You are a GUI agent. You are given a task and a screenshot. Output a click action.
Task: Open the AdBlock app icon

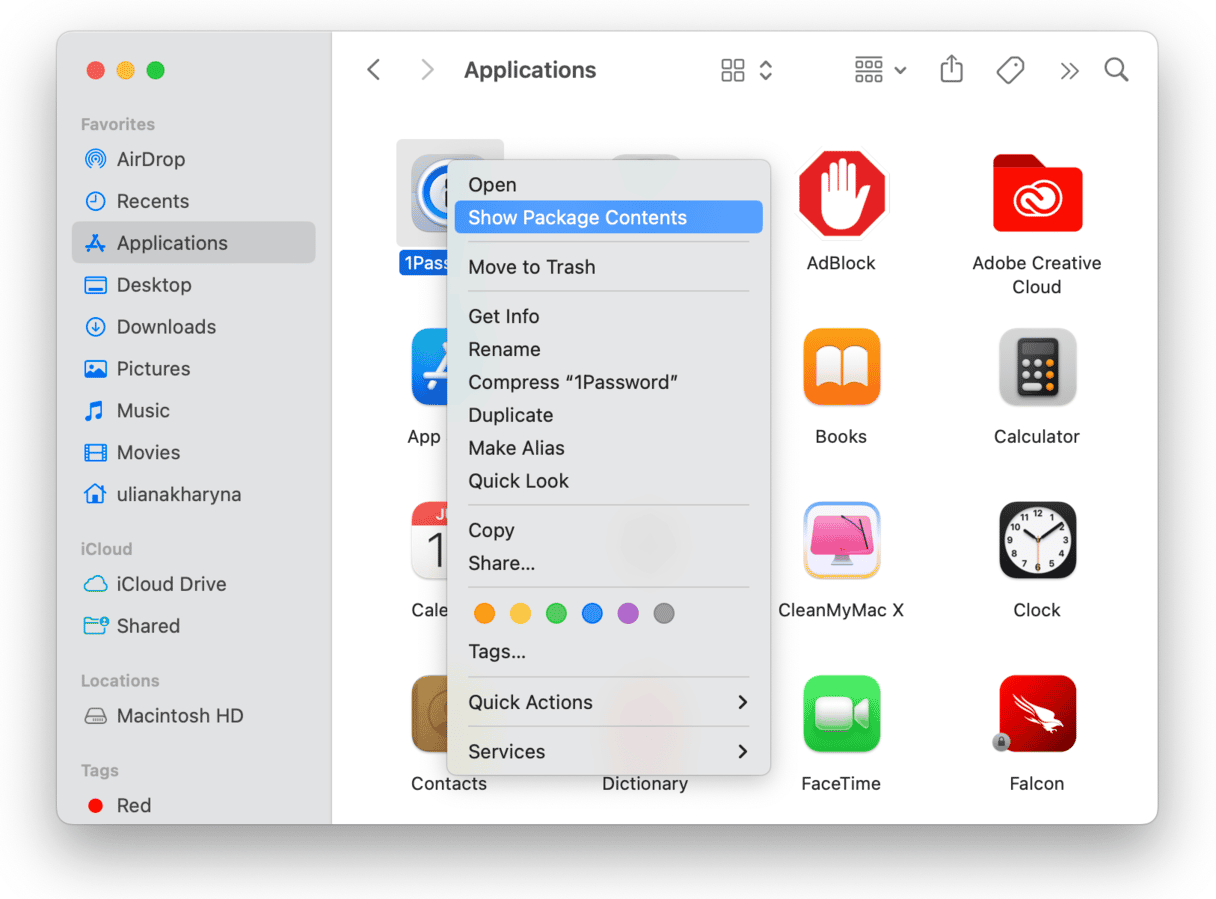(841, 194)
